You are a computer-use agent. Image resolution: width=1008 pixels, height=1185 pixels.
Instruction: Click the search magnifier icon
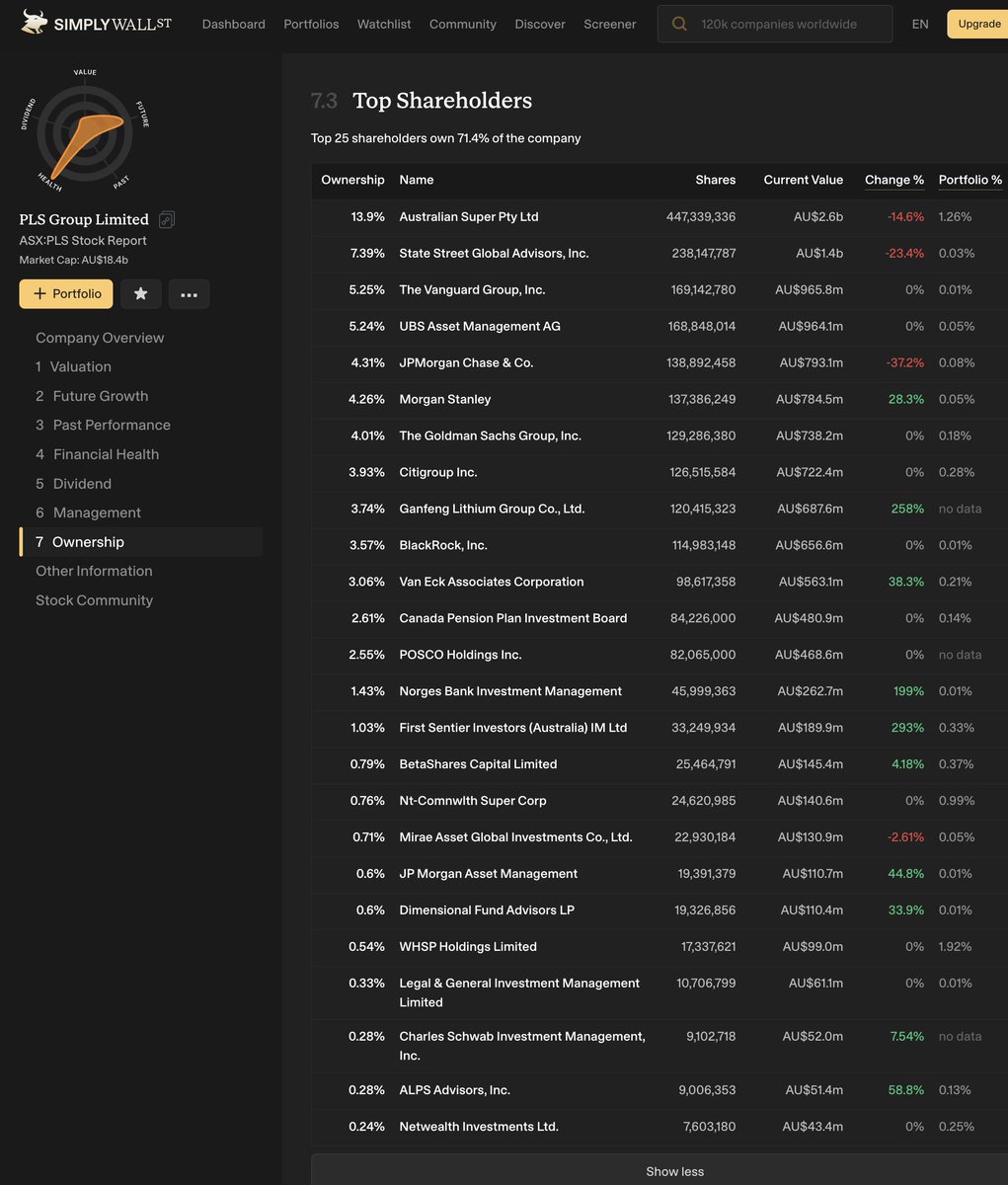pos(679,24)
